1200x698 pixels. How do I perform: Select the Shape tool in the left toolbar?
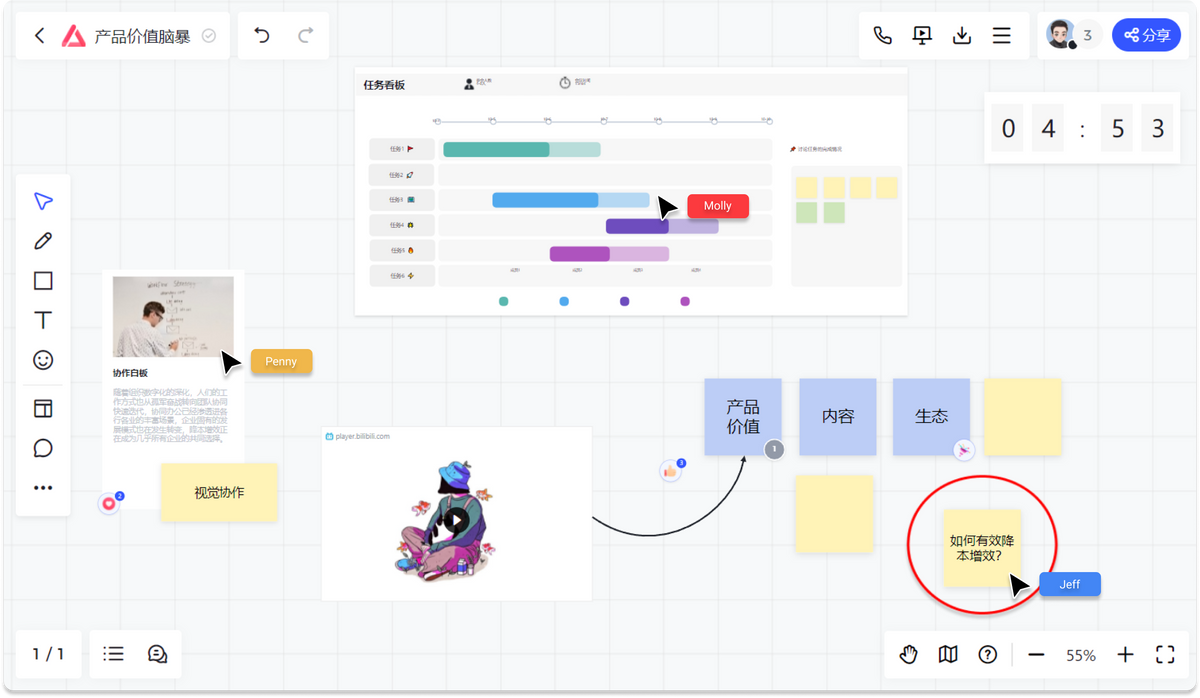pos(43,281)
